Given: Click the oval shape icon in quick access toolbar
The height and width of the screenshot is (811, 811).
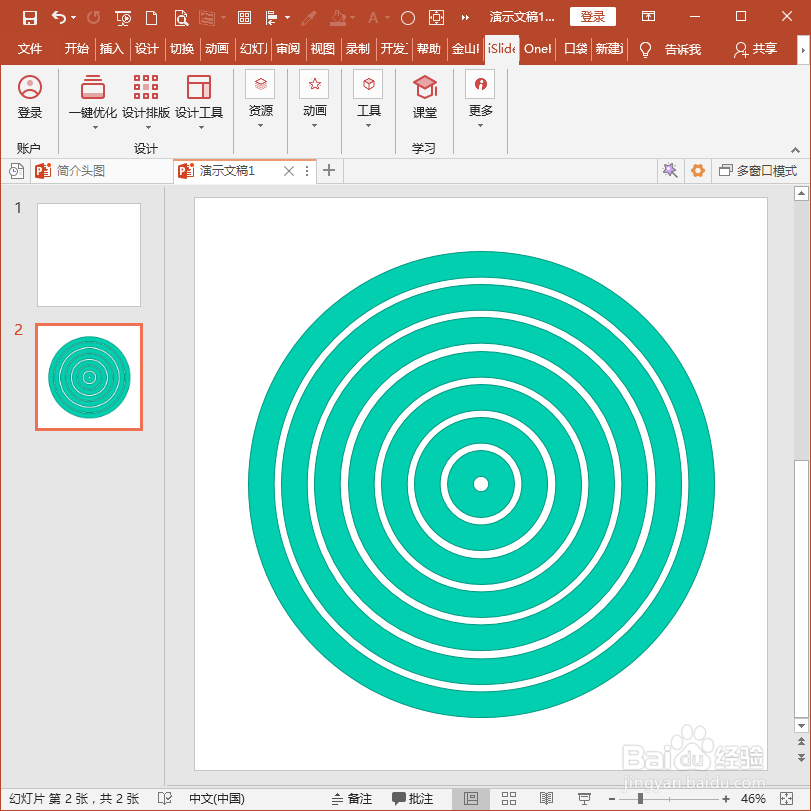Looking at the screenshot, I should pyautogui.click(x=408, y=19).
